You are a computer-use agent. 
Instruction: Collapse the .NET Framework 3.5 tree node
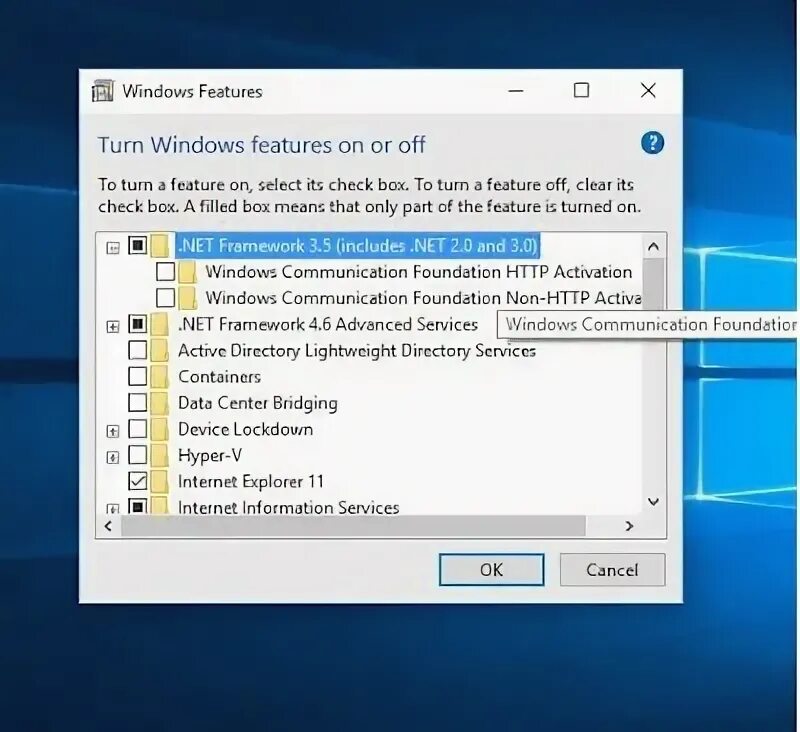113,248
